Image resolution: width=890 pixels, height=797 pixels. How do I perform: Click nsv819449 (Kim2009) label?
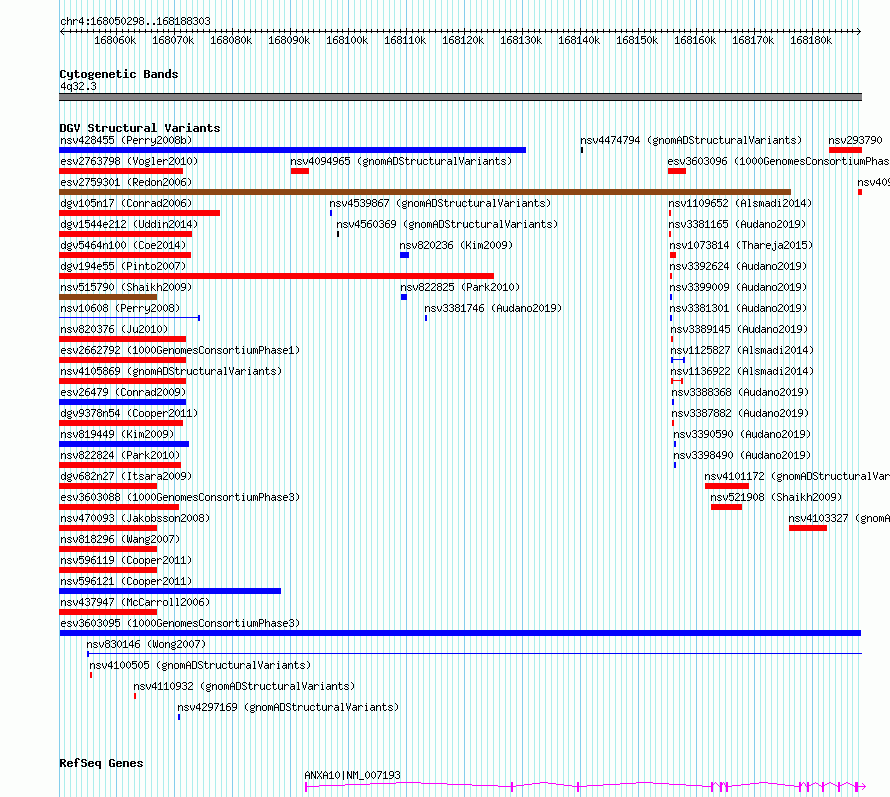[x=117, y=434]
